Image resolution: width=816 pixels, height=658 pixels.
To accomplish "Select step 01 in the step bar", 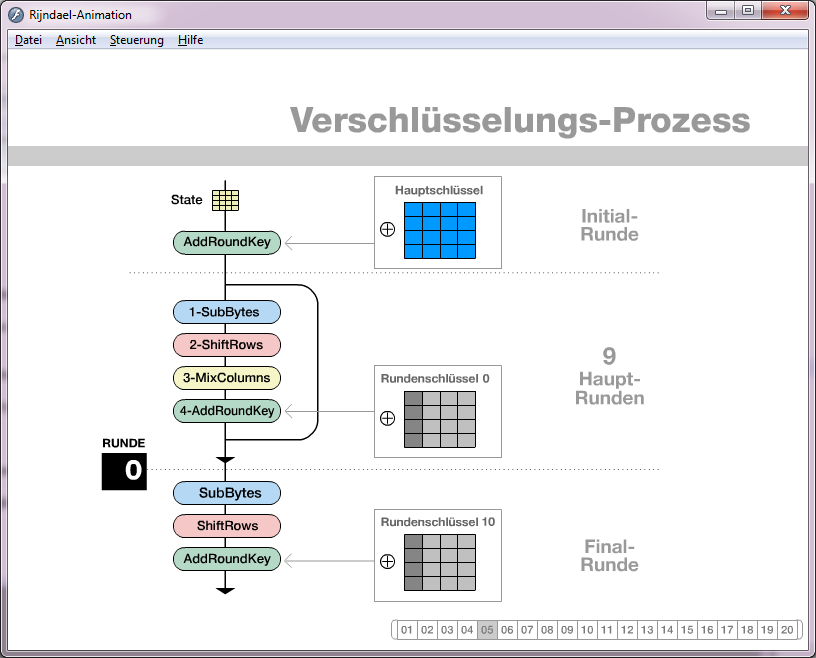I will [406, 630].
